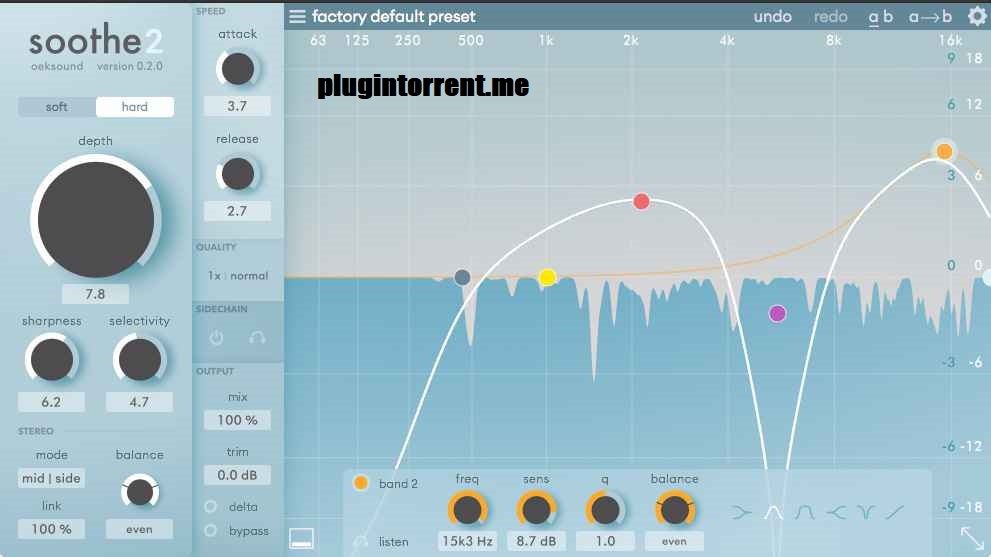Image resolution: width=991 pixels, height=557 pixels.
Task: Open the hamburger preset menu
Action: (297, 16)
